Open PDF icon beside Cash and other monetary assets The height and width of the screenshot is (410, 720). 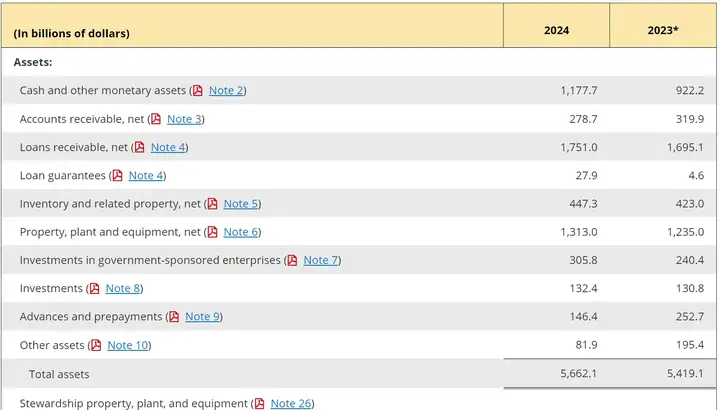click(x=197, y=90)
